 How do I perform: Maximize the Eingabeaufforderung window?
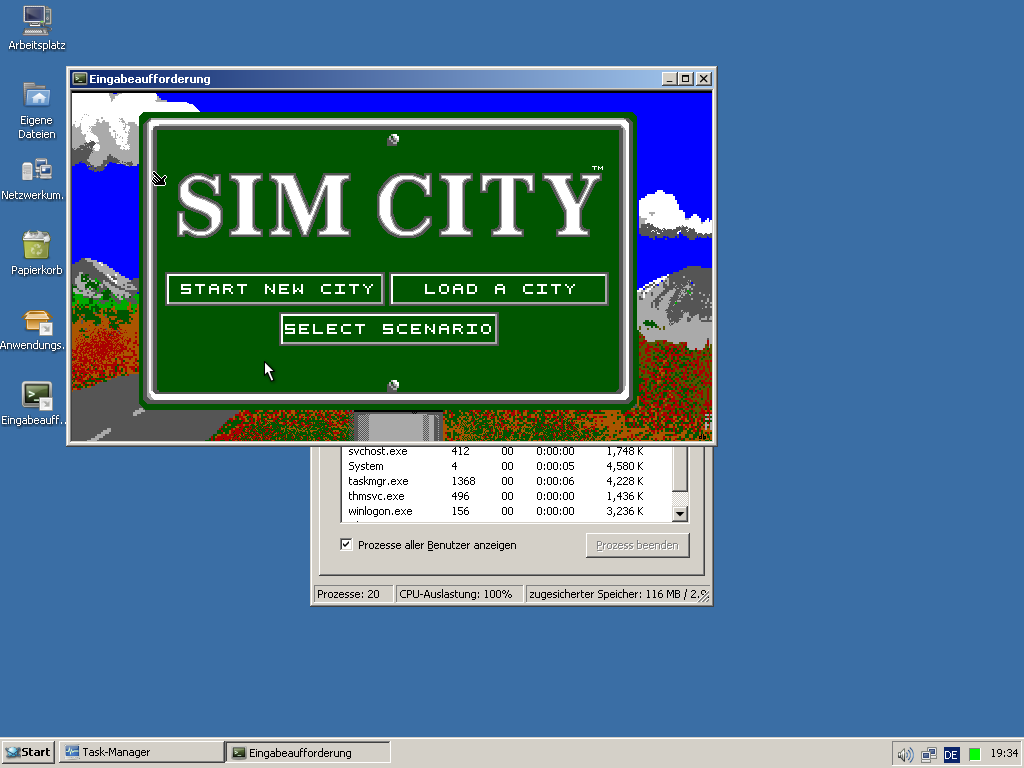(686, 79)
